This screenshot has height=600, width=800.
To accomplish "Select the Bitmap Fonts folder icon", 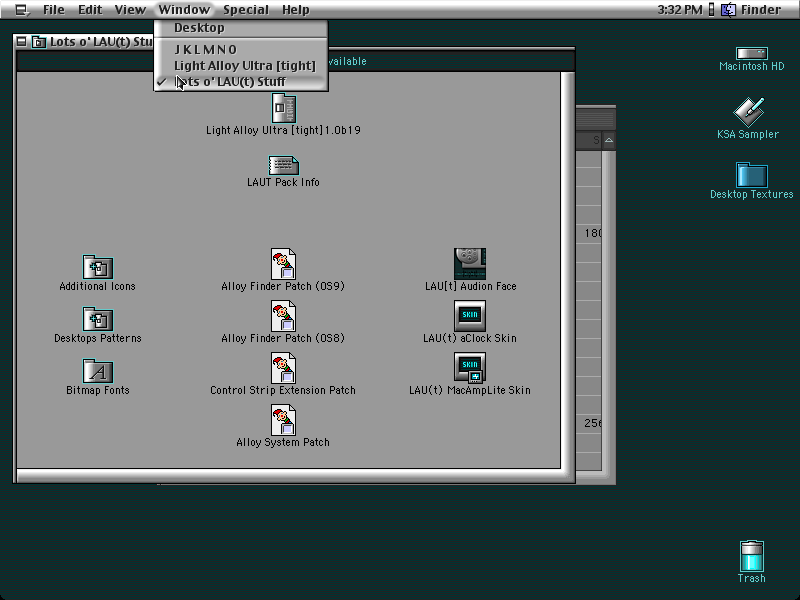I will [97, 371].
